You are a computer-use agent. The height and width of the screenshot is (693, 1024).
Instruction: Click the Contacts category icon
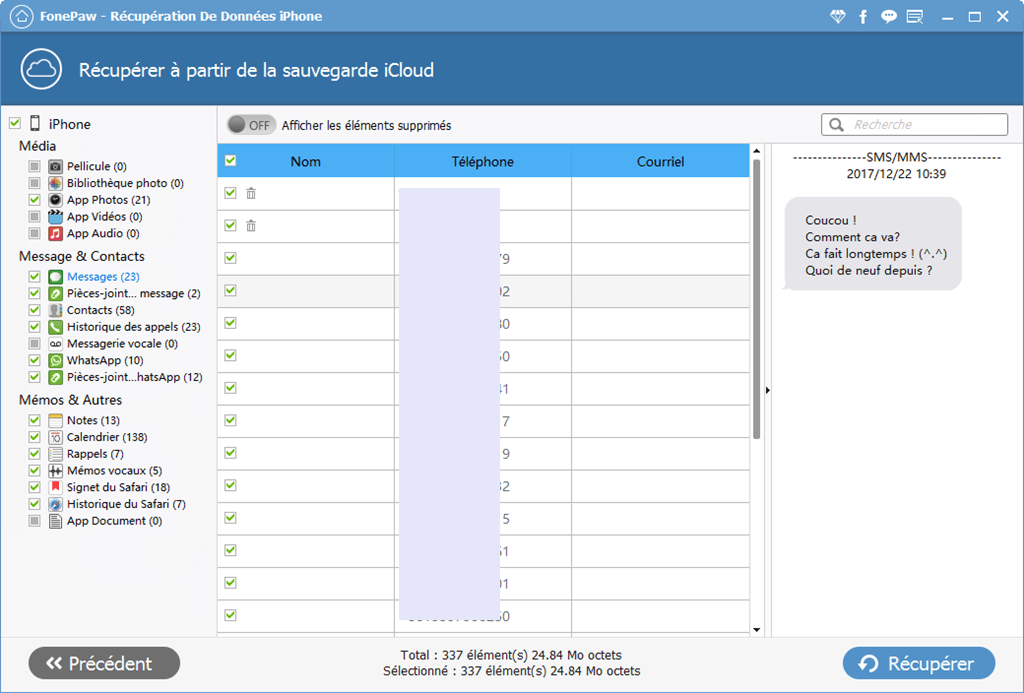click(56, 310)
